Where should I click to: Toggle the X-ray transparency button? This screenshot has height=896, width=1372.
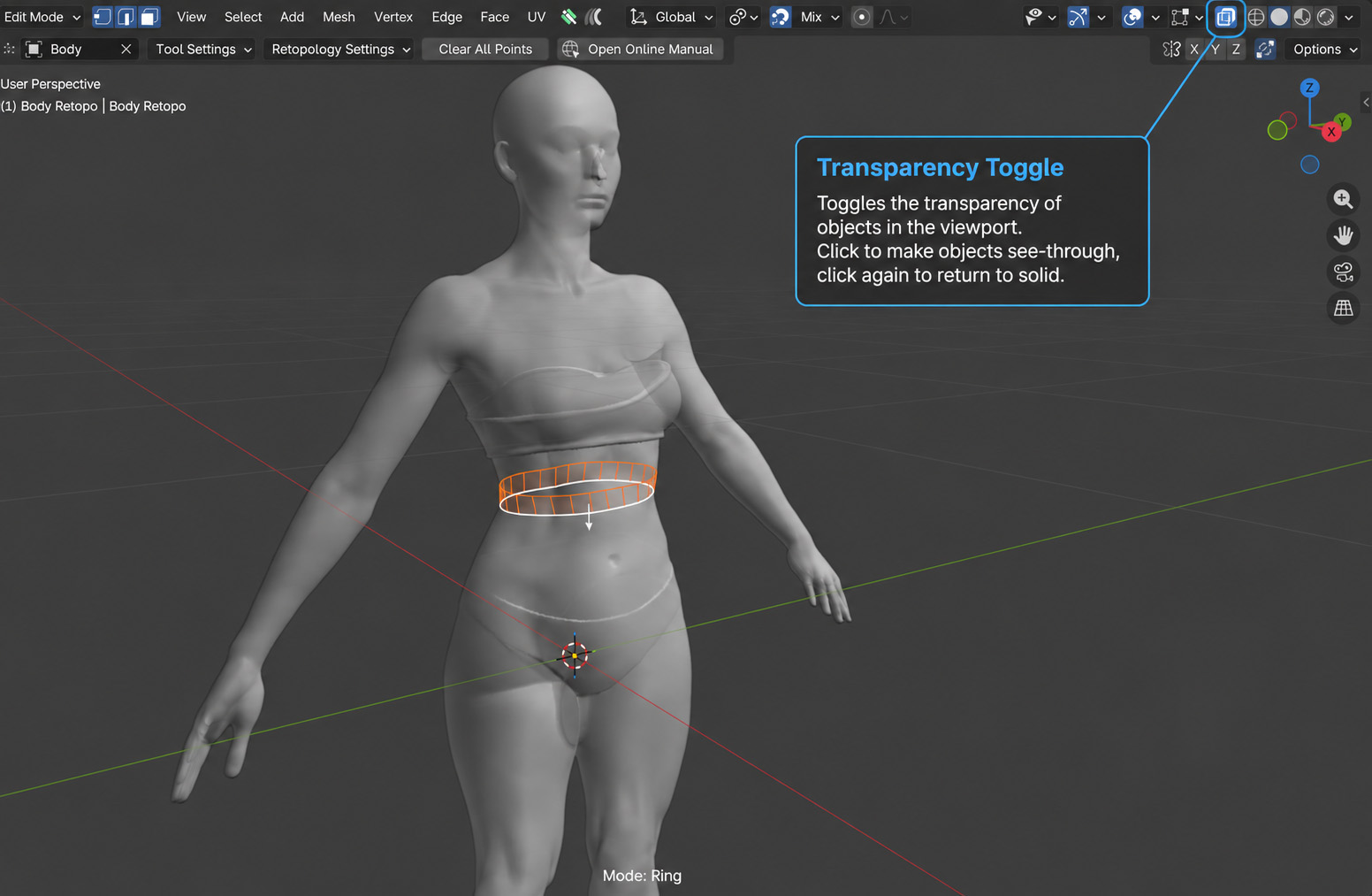pos(1225,17)
